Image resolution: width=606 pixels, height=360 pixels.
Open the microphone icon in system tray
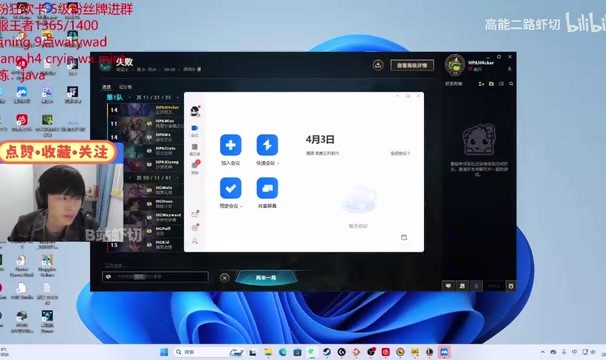pos(564,352)
